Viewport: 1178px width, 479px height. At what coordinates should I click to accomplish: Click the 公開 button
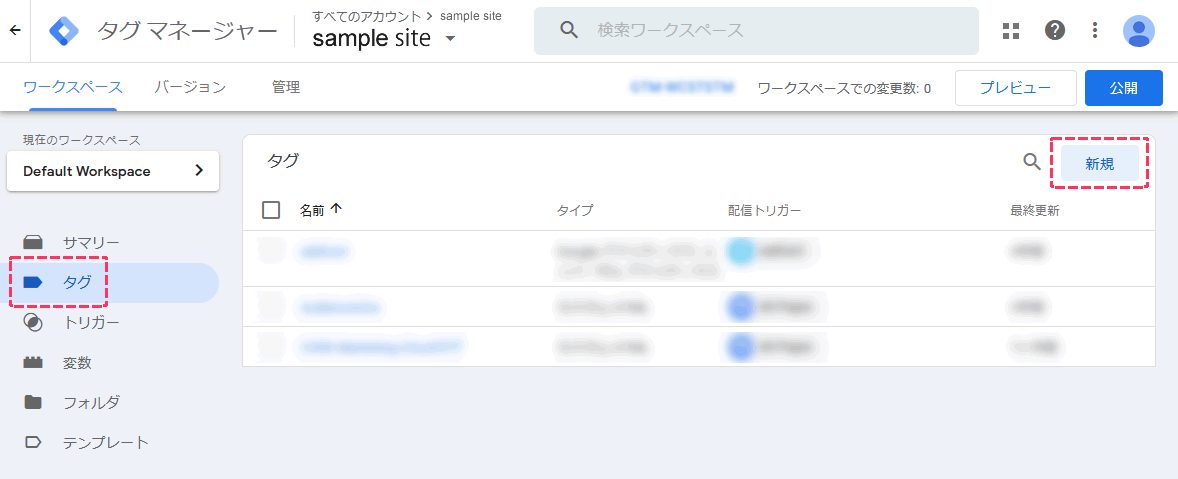click(x=1124, y=88)
